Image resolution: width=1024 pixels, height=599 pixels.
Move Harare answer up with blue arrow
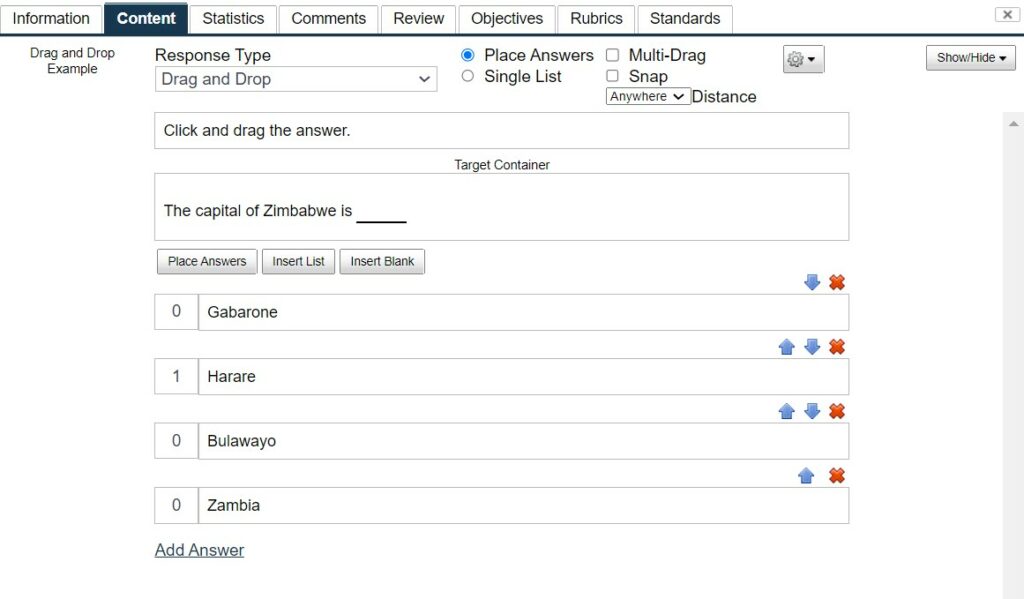point(786,347)
